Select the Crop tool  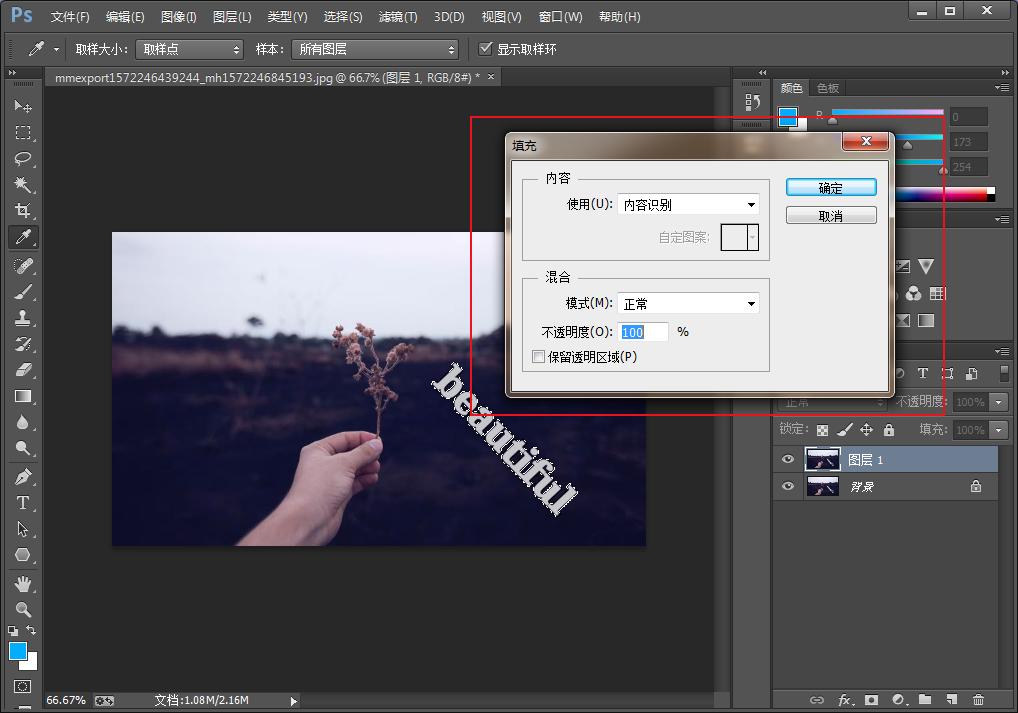[x=23, y=211]
